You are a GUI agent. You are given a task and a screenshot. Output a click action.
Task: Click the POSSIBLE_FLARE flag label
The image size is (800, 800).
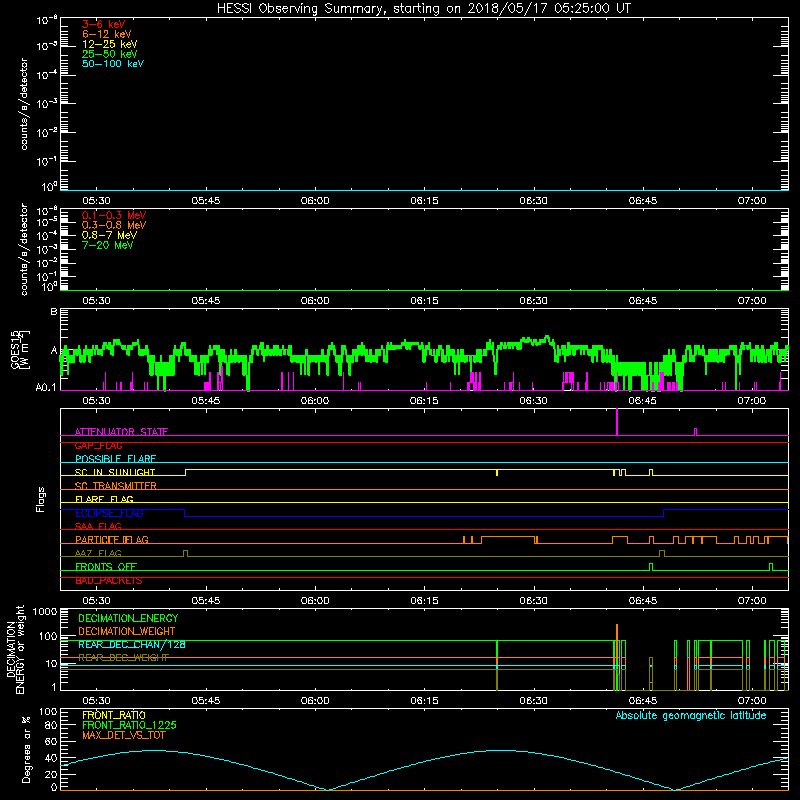115,459
